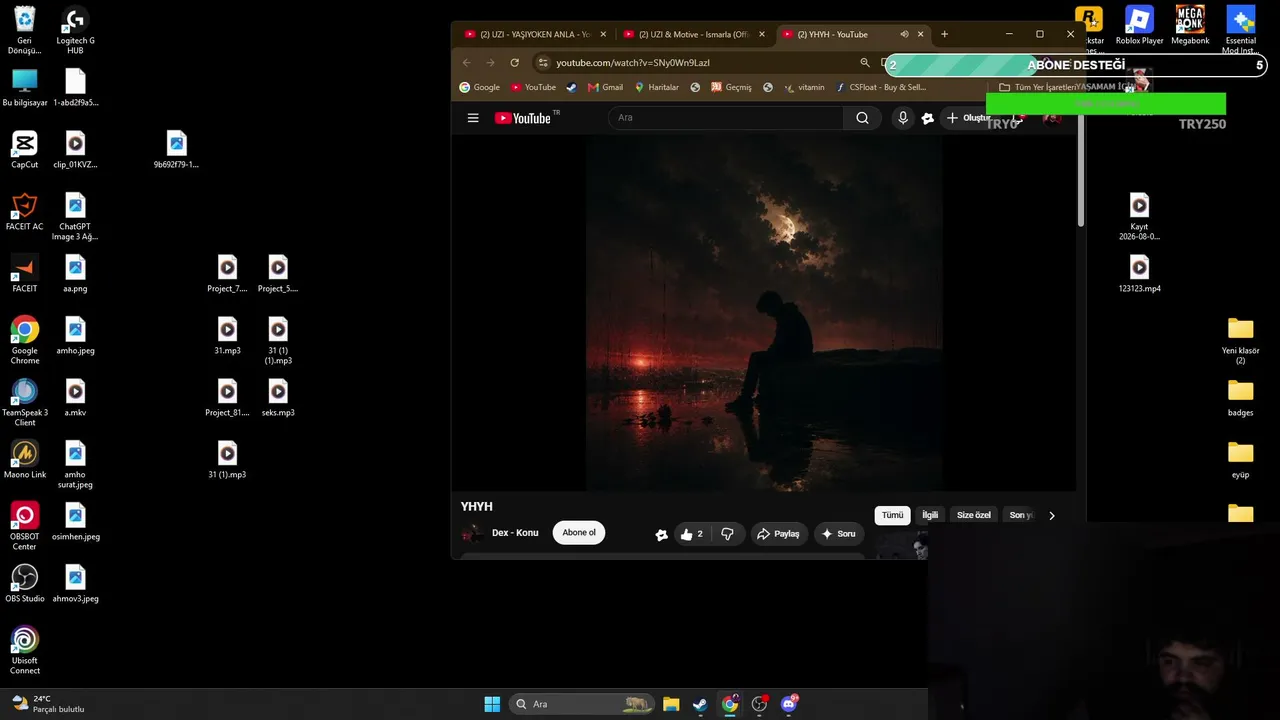
Task: Select the Logitech G HUB desktop icon
Action: [x=75, y=31]
